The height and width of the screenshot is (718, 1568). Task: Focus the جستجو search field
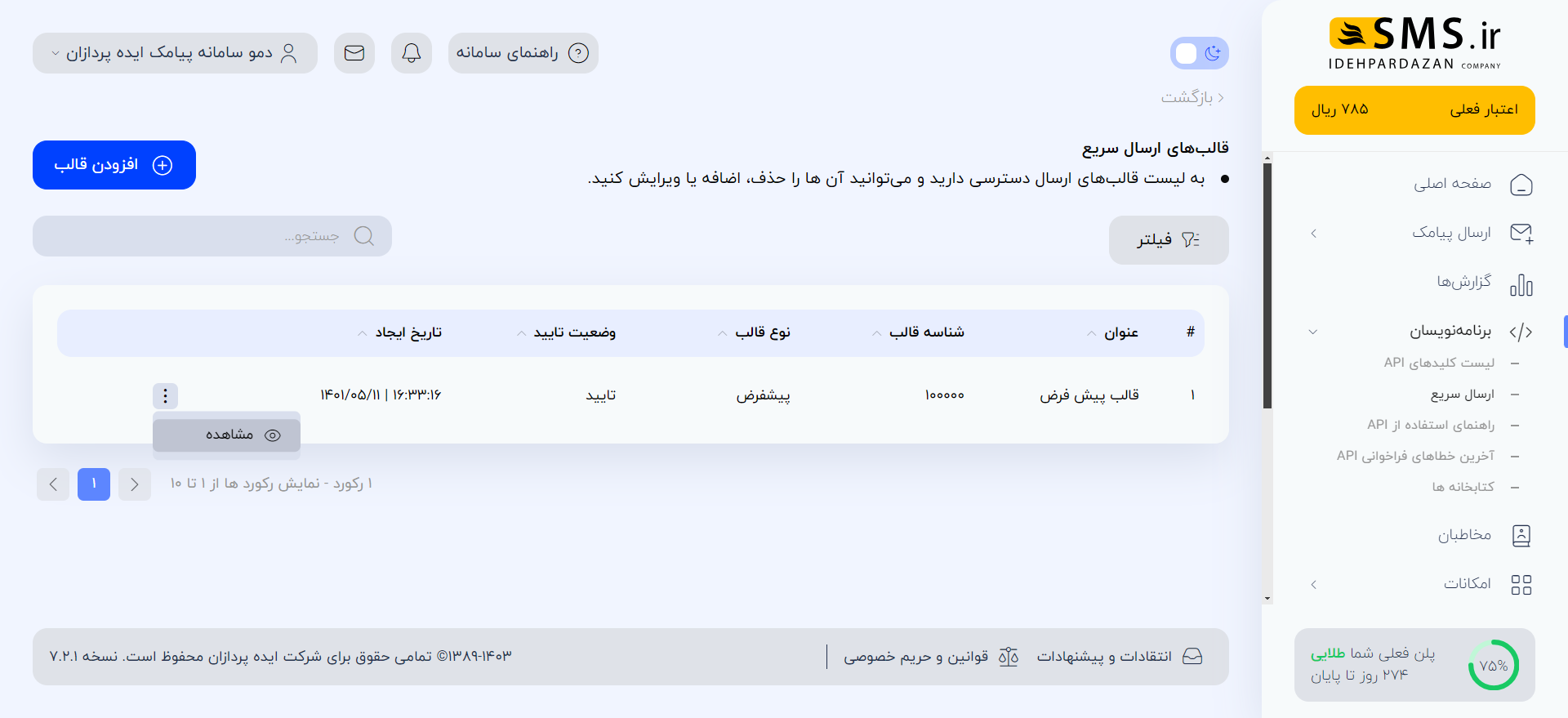[x=212, y=236]
